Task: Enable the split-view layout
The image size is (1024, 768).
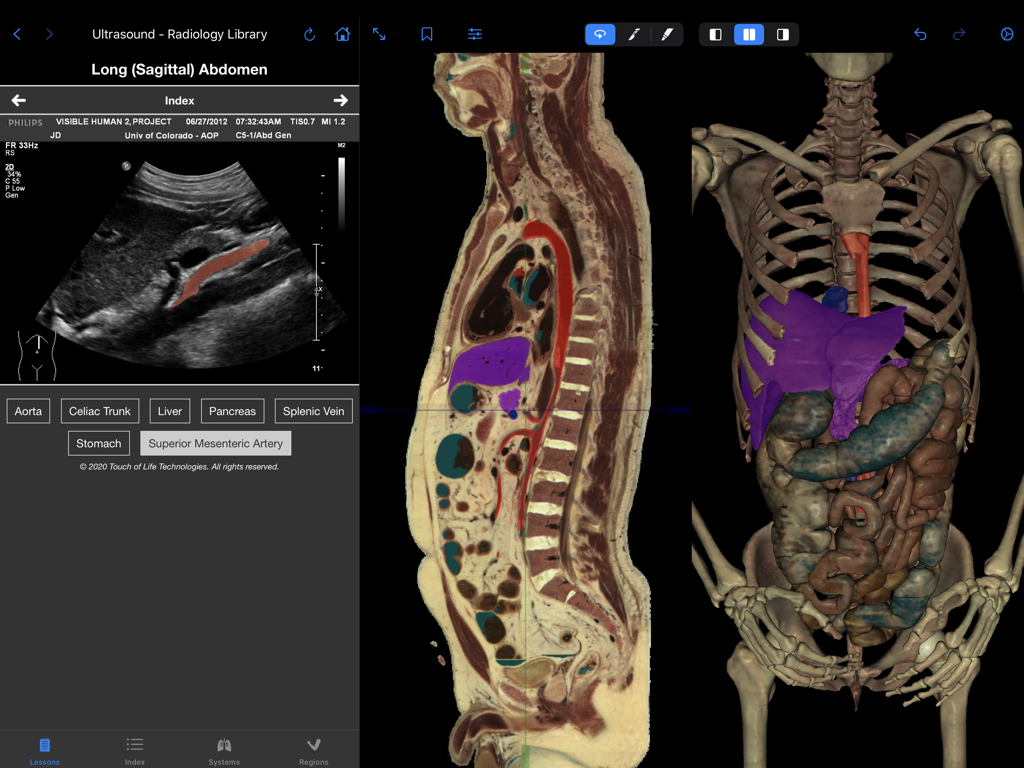Action: point(749,34)
